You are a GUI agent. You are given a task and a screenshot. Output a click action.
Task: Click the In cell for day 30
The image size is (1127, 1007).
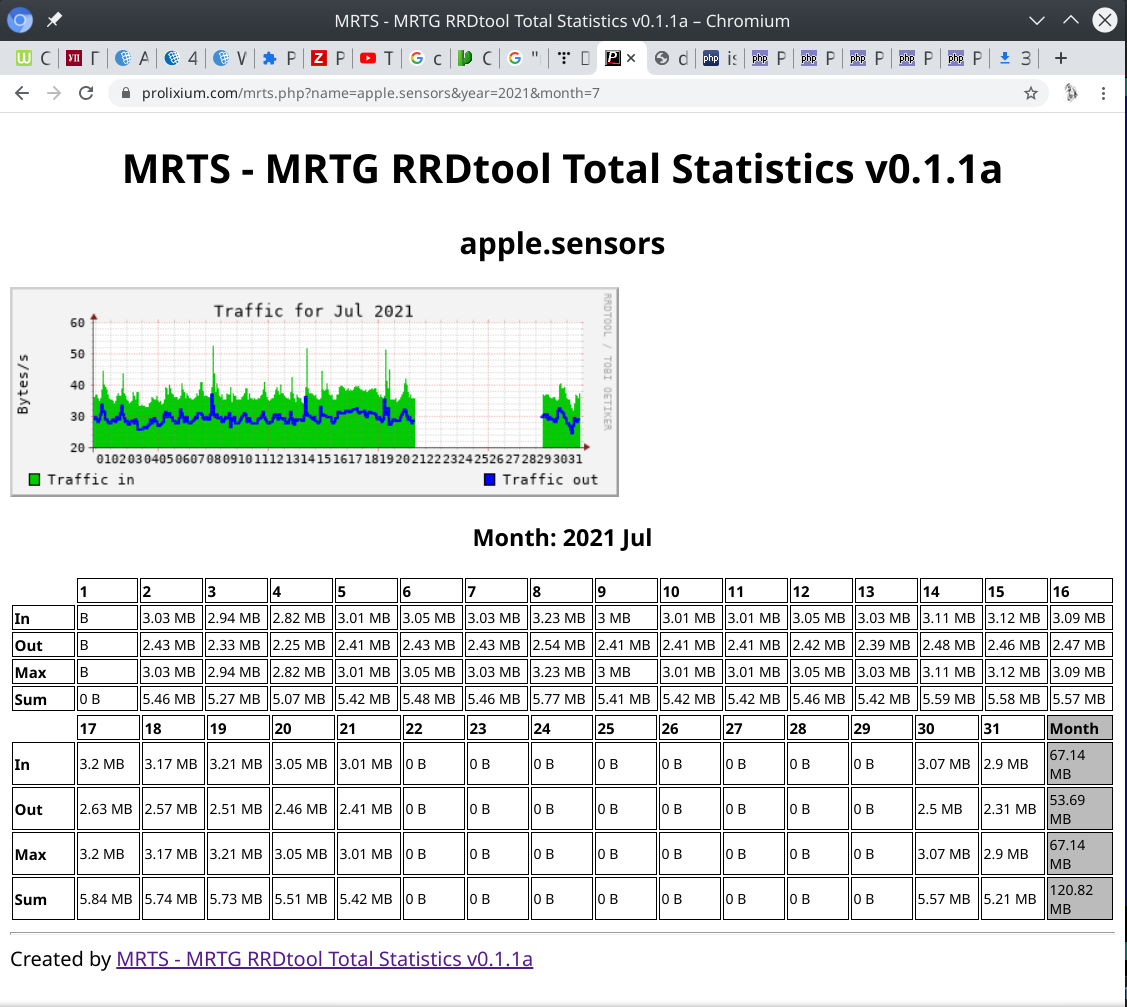(x=947, y=764)
